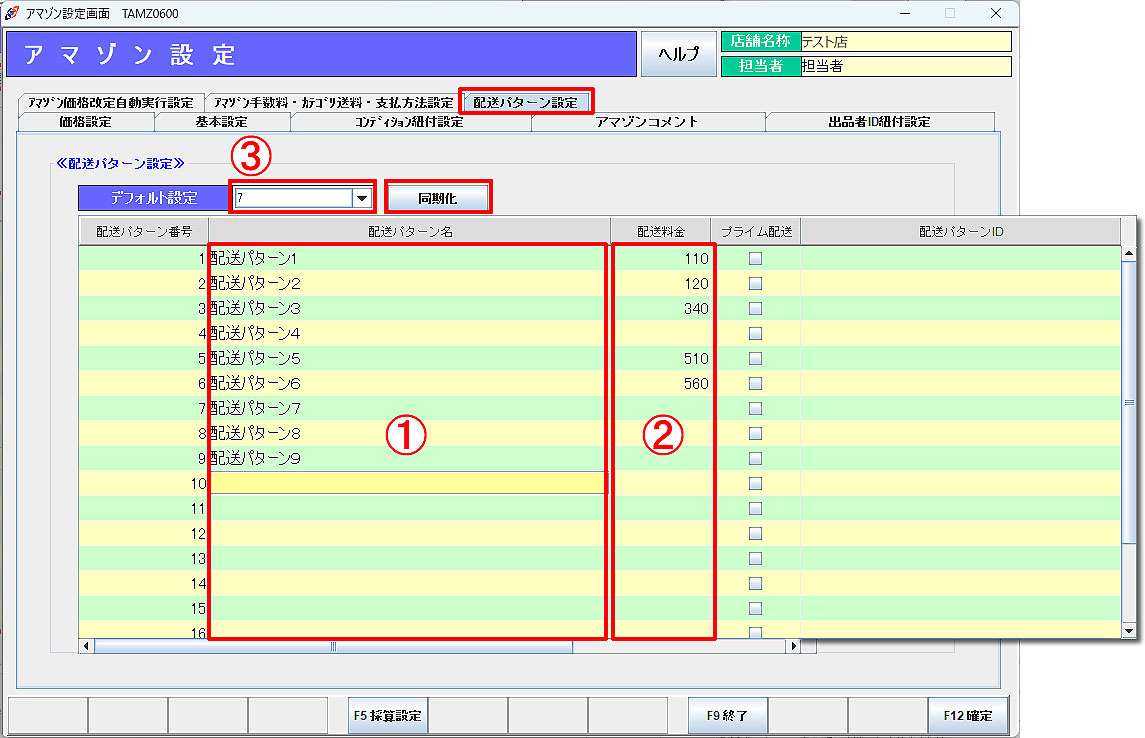The image size is (1145, 738).
Task: Toggle プライム配送 checkbox for pattern 9
Action: point(756,458)
